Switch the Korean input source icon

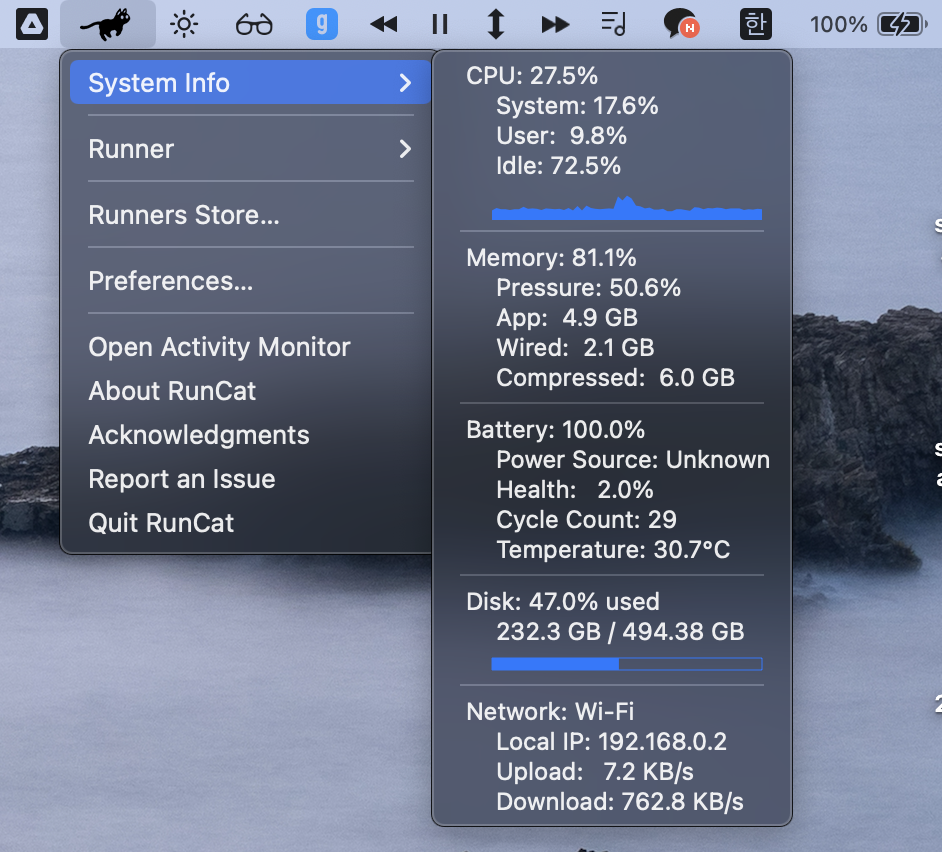pyautogui.click(x=755, y=24)
